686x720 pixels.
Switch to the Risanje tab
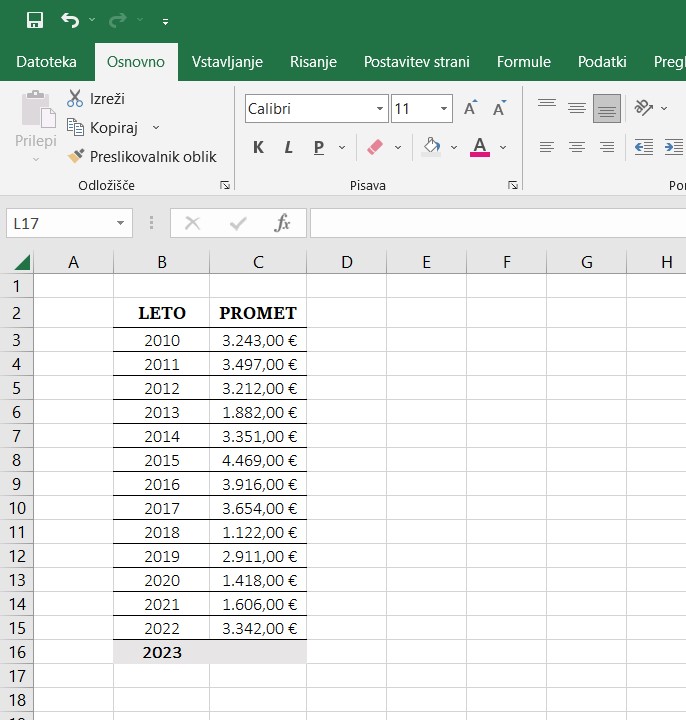[313, 62]
